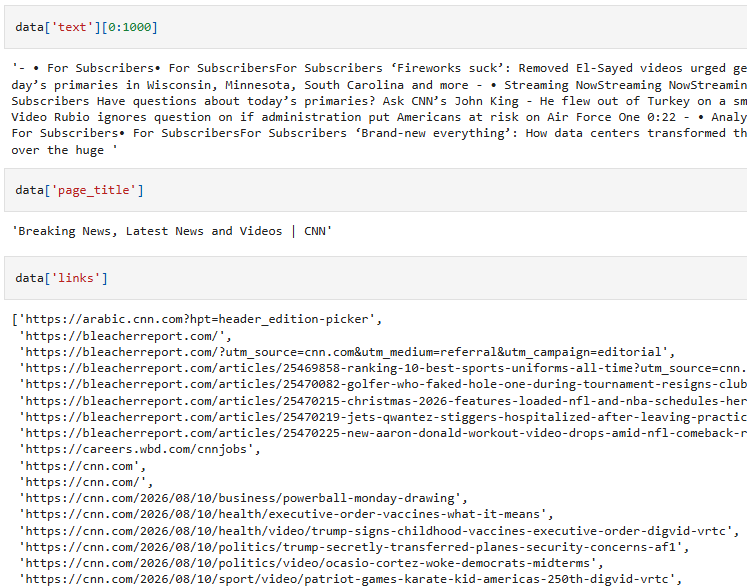Viewport: 747px width, 586px height.
Task: Click the christmas-2026-features article URL
Action: (383, 401)
